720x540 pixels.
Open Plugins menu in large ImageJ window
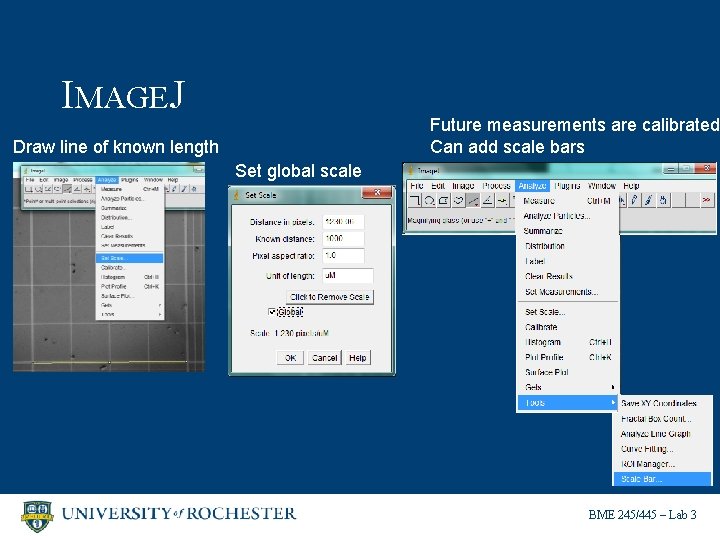[567, 186]
